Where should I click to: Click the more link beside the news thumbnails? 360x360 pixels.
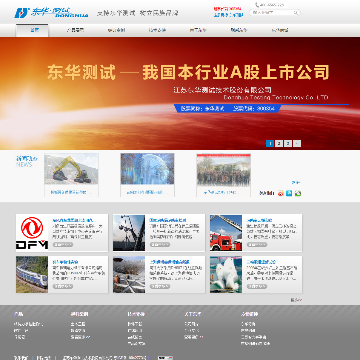[296, 182]
